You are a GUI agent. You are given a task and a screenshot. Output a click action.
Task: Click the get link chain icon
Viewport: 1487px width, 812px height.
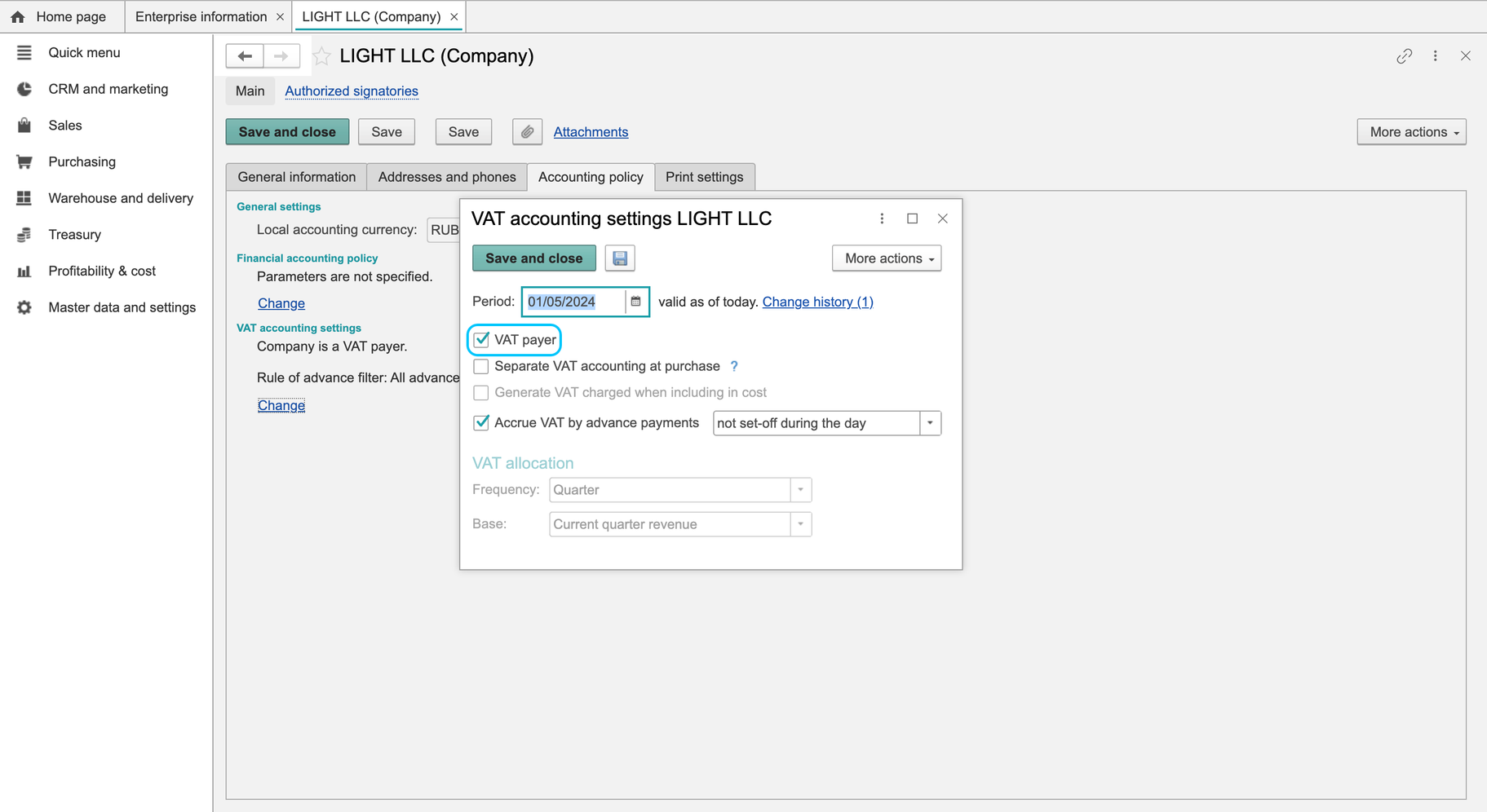(1404, 56)
